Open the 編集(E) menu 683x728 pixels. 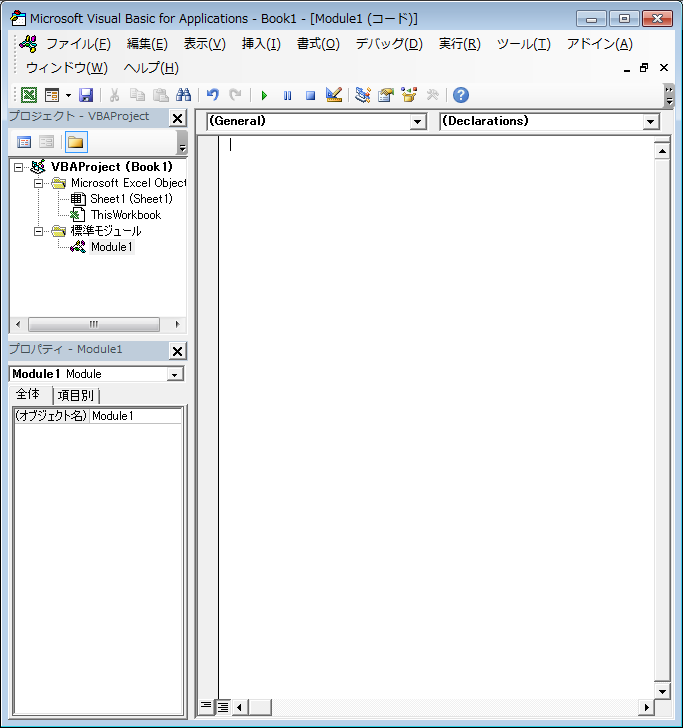[147, 44]
